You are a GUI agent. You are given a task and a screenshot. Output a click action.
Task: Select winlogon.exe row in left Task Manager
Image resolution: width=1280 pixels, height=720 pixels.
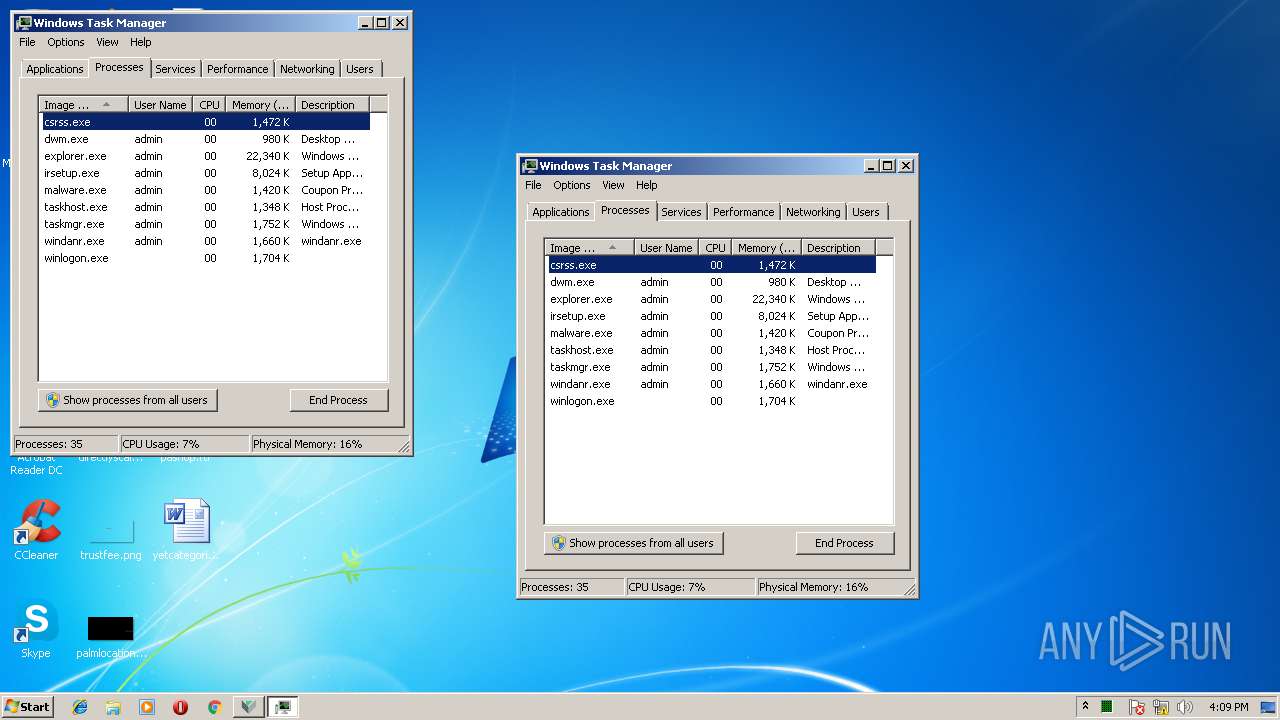205,258
